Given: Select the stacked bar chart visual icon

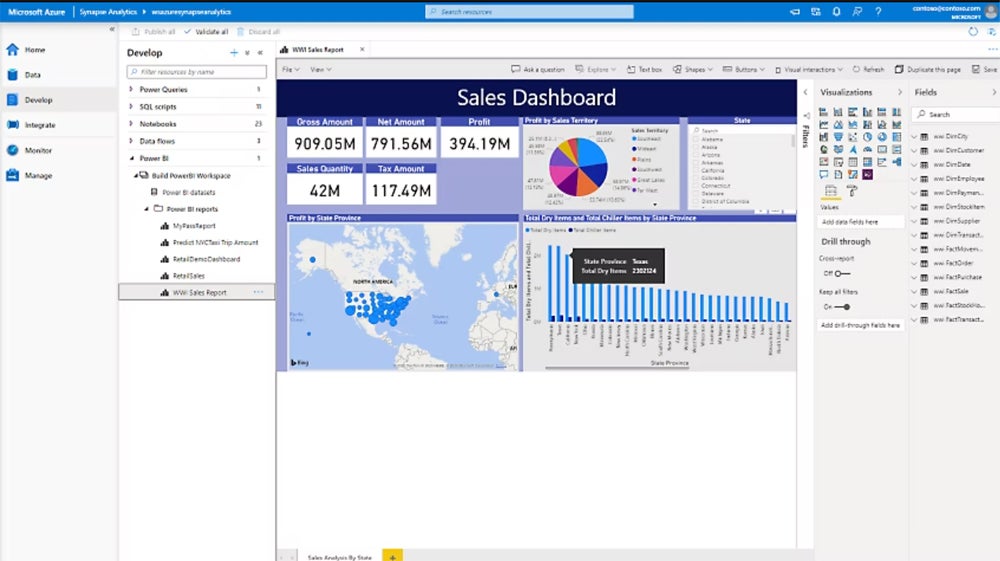Looking at the screenshot, I should [x=823, y=112].
